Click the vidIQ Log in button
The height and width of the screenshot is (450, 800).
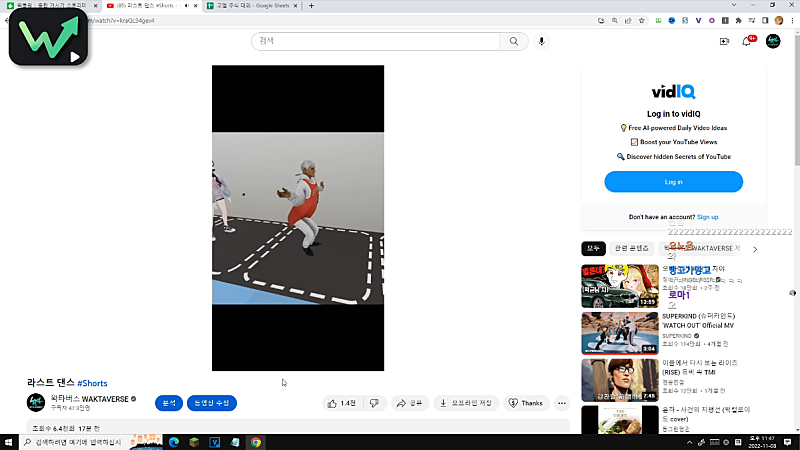coord(673,182)
